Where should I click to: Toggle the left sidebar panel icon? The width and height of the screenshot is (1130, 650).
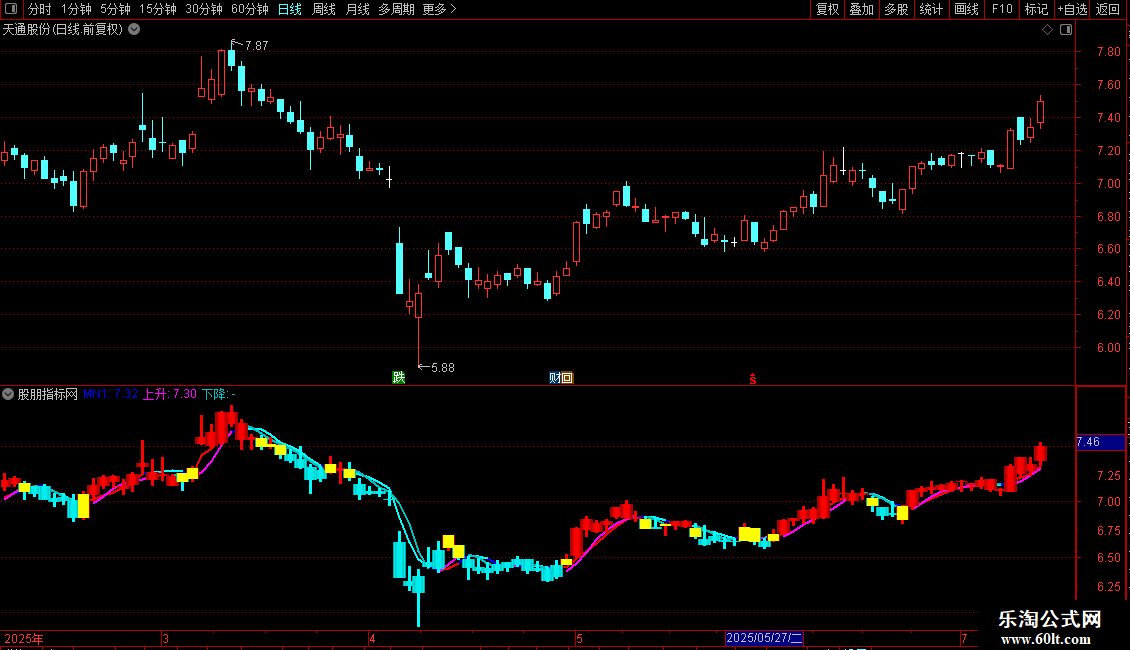tap(11, 9)
